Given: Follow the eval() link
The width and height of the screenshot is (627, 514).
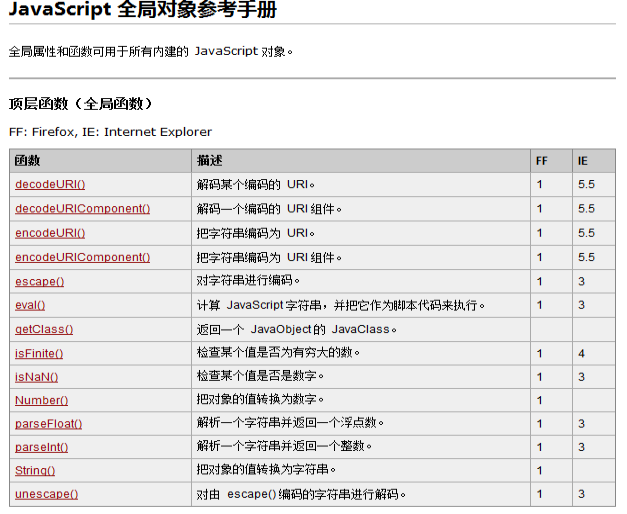Looking at the screenshot, I should pos(30,305).
